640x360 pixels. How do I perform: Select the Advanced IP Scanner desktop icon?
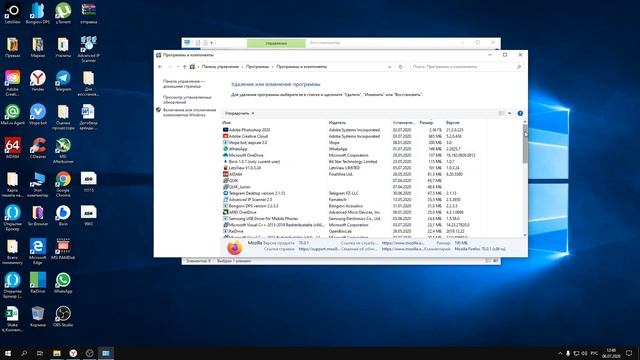[88, 49]
